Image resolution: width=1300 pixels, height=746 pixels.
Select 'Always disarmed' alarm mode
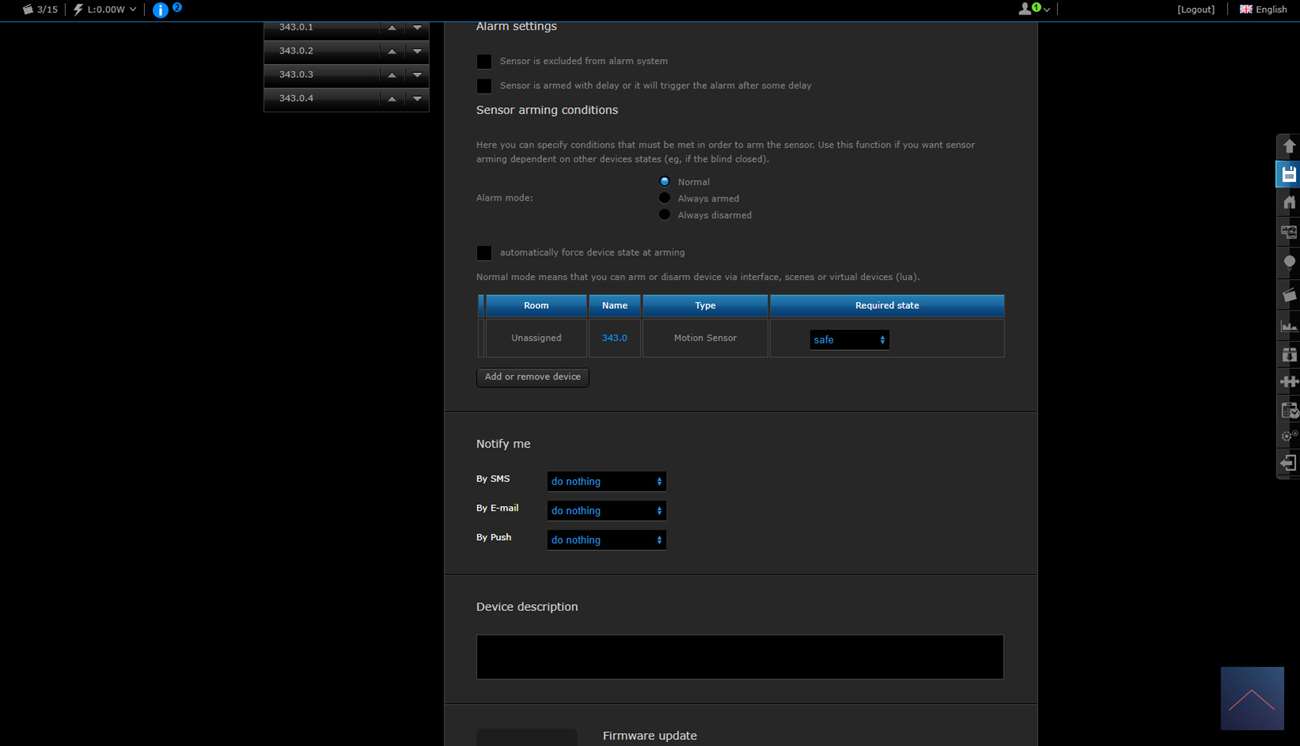tap(664, 215)
